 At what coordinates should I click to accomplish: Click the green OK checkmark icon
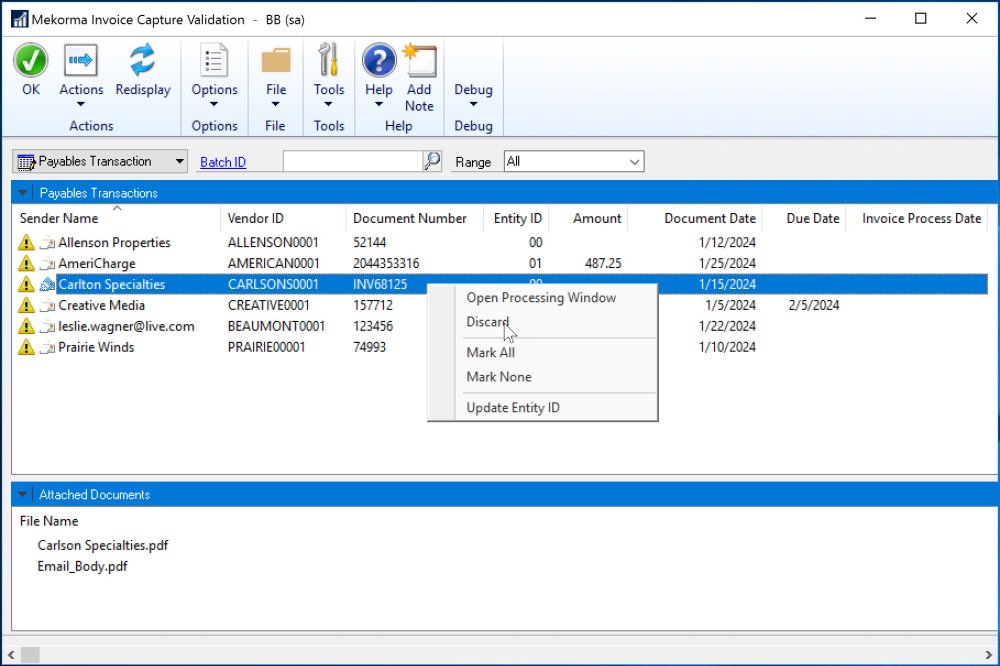[x=31, y=61]
